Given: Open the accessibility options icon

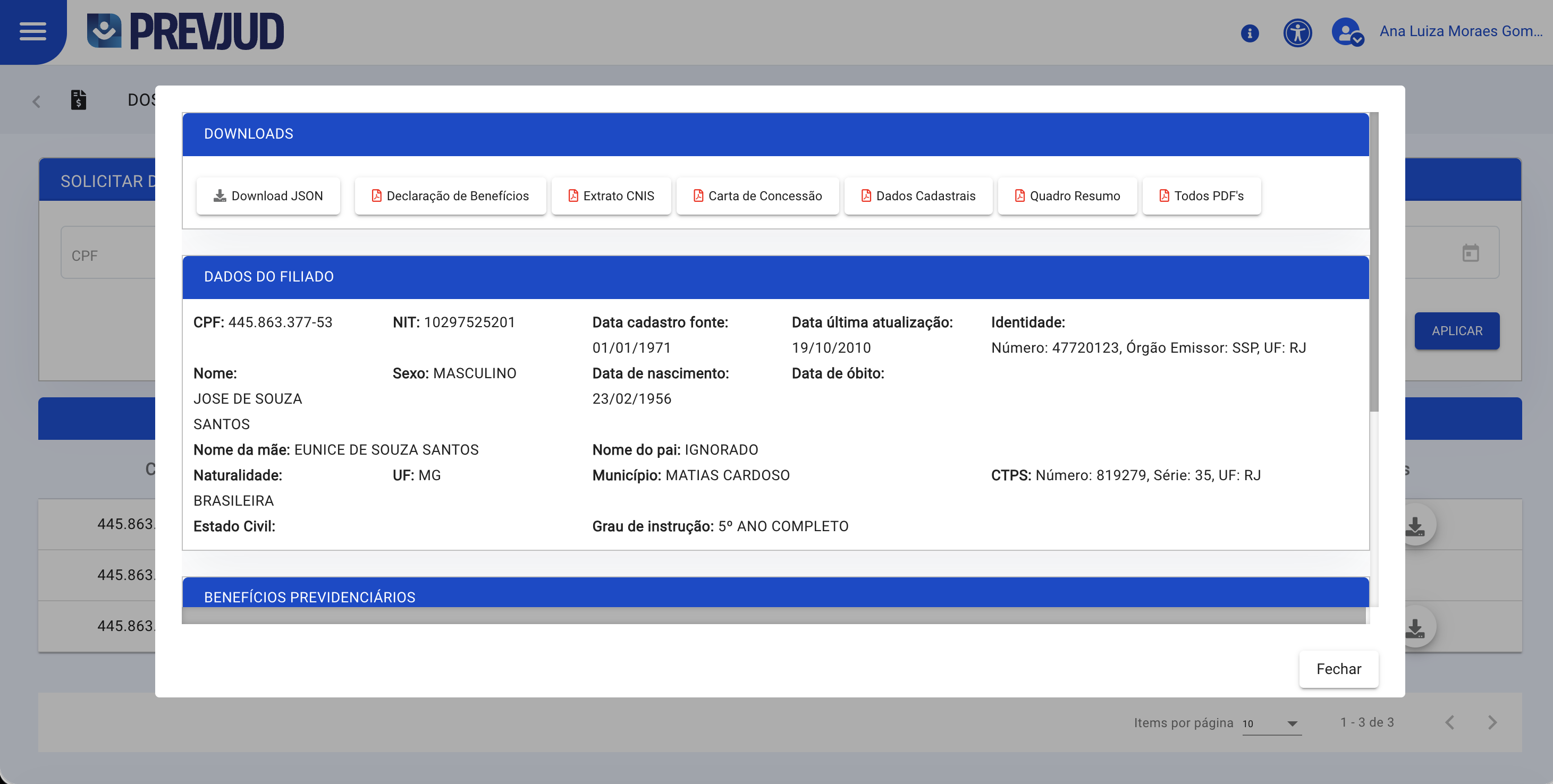Looking at the screenshot, I should 1297,32.
